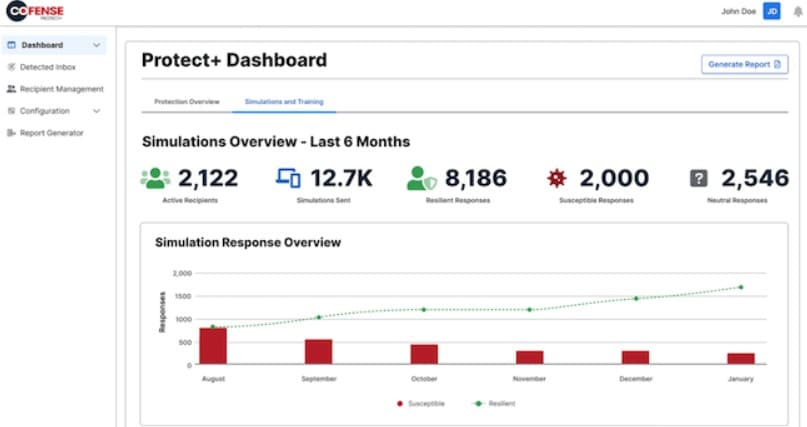The height and width of the screenshot is (427, 807).
Task: Click the Active Recipients group icon
Action: point(155,178)
